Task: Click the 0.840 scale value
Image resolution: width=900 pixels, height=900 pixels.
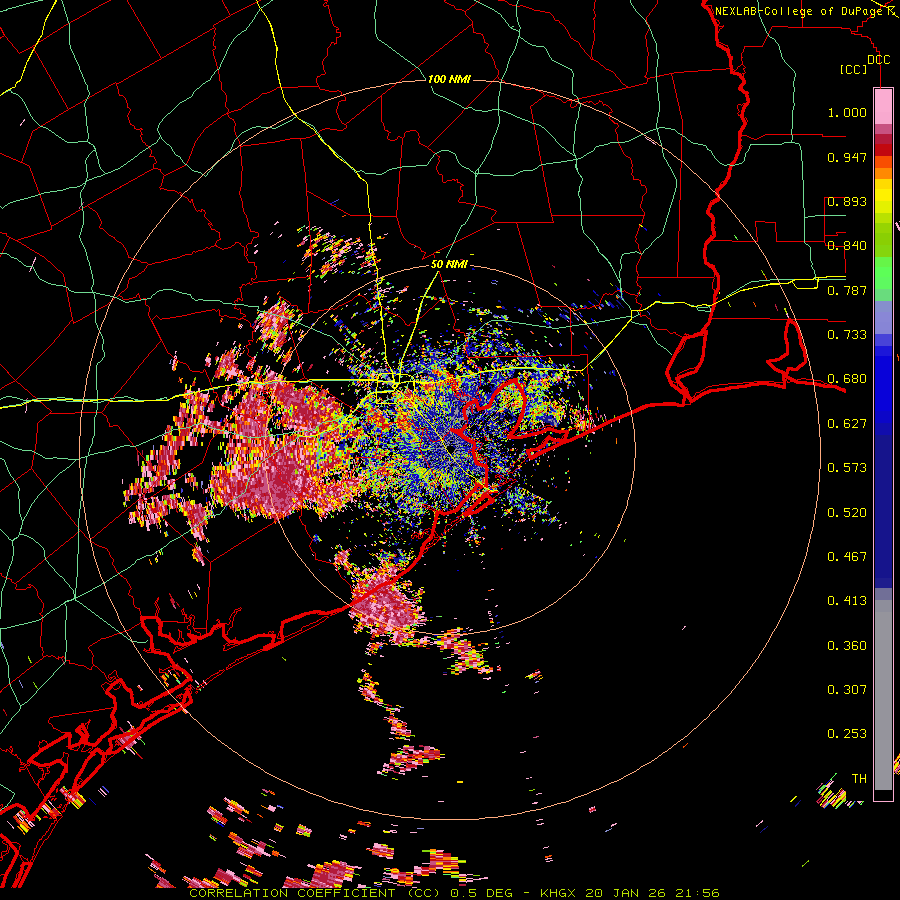Action: 847,246
